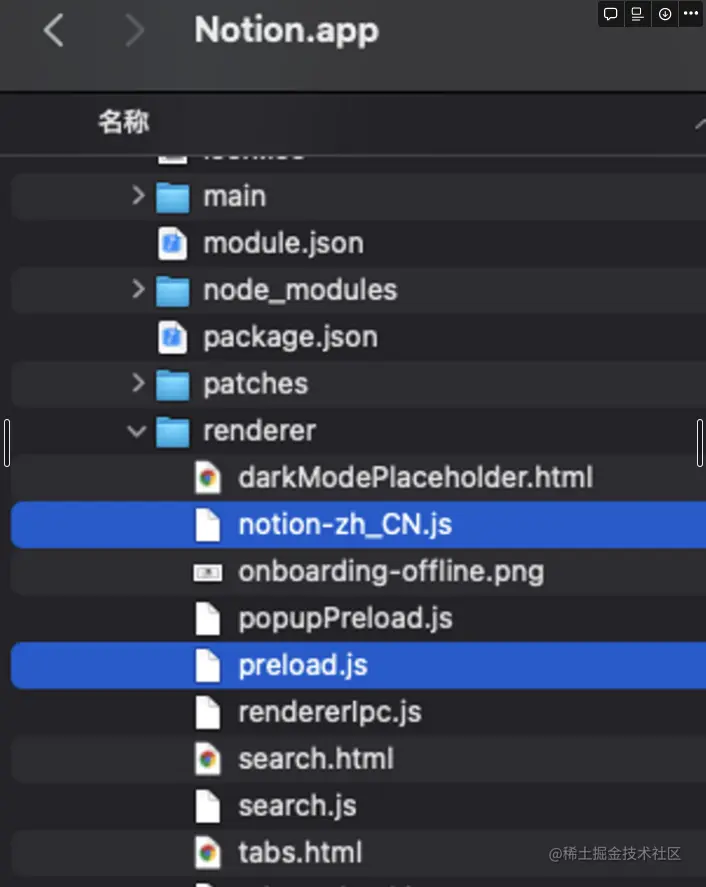706x887 pixels.
Task: Collapse the renderer folder chevron
Action: (x=137, y=432)
